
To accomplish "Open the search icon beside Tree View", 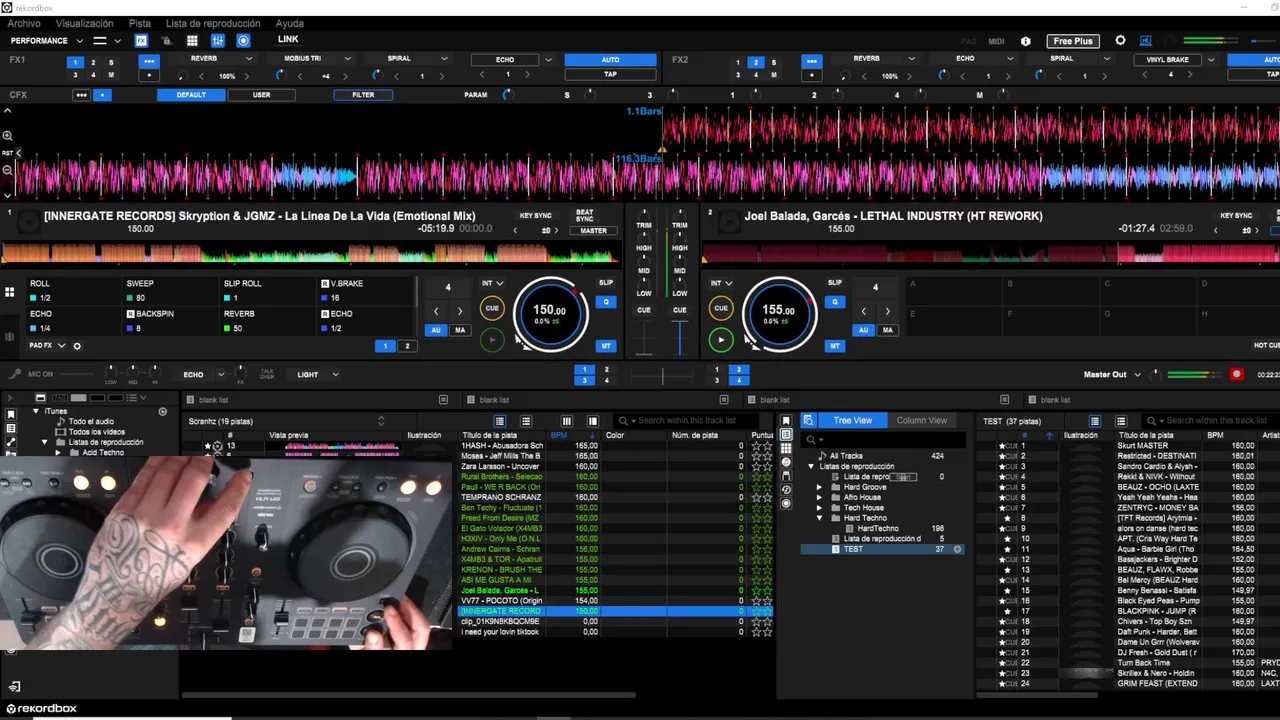I will pyautogui.click(x=808, y=420).
